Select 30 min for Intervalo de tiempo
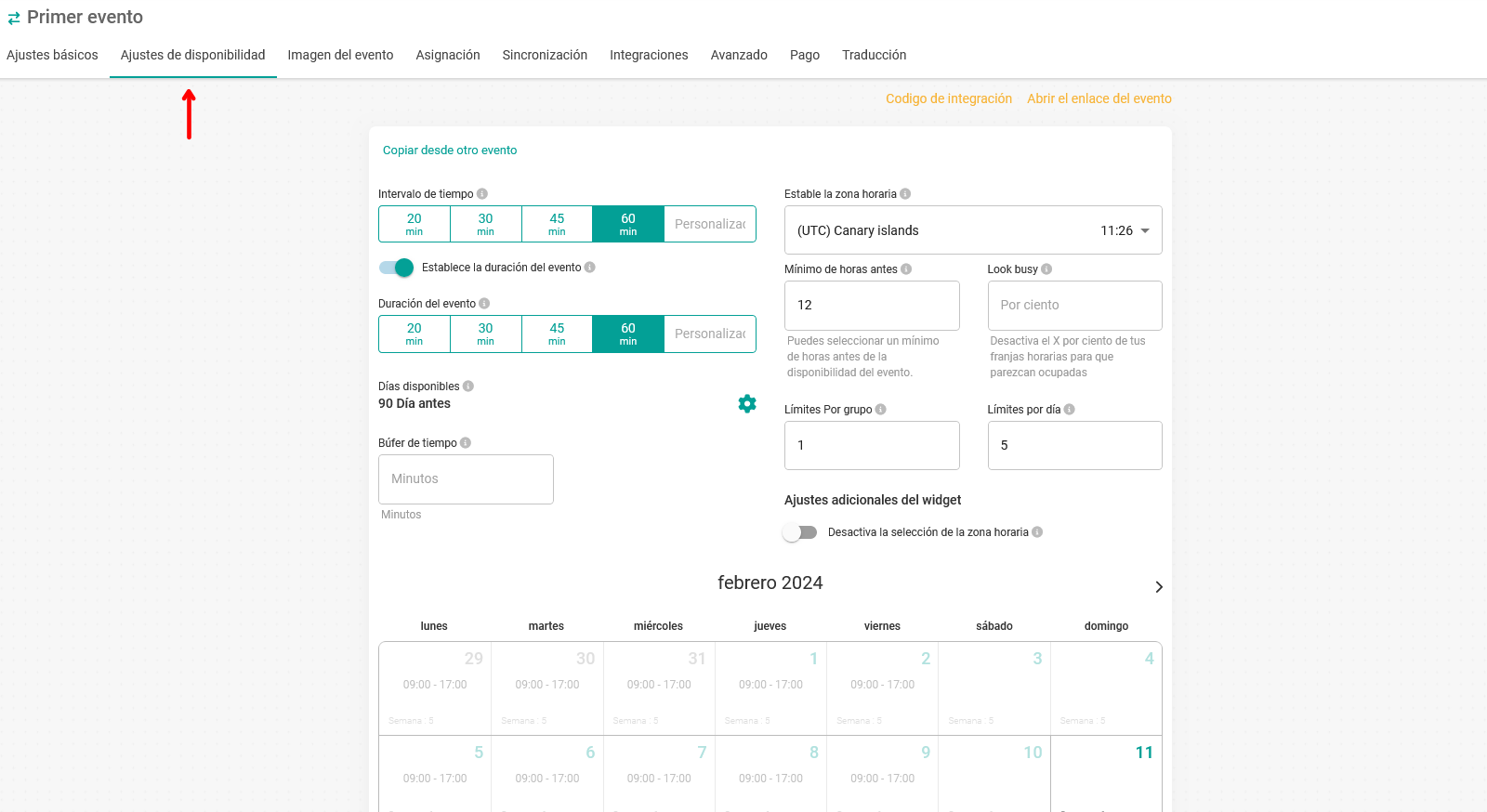Screen dimensions: 1487x812 (485, 224)
